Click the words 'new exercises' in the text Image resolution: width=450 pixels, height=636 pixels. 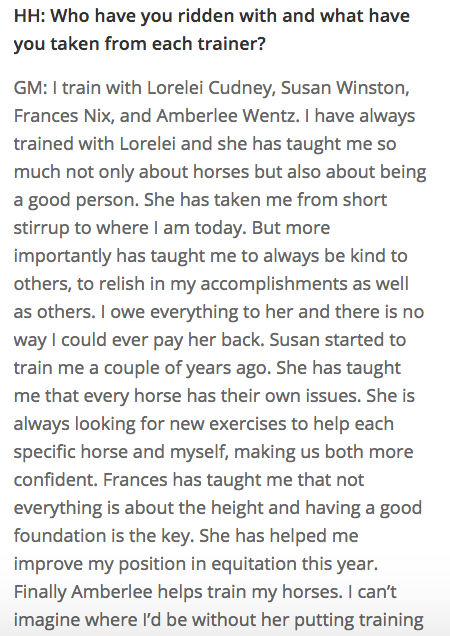pos(228,424)
